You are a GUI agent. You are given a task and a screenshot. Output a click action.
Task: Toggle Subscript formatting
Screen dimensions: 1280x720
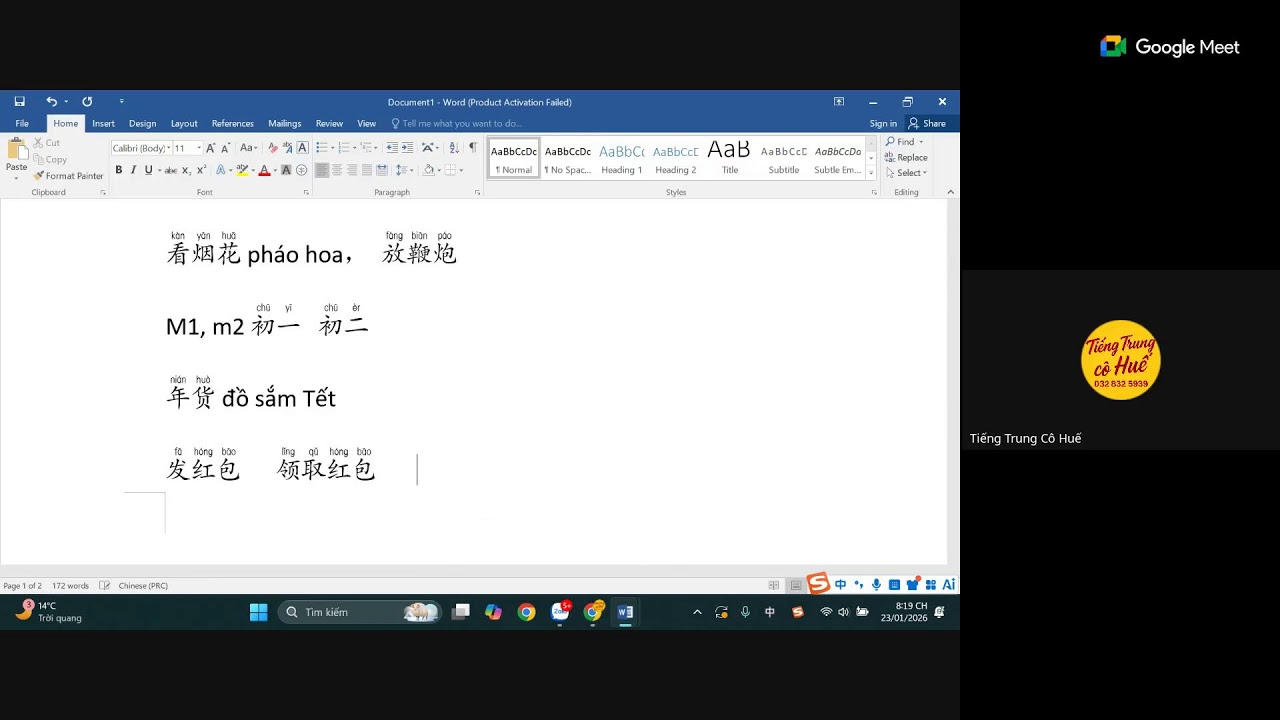[187, 170]
